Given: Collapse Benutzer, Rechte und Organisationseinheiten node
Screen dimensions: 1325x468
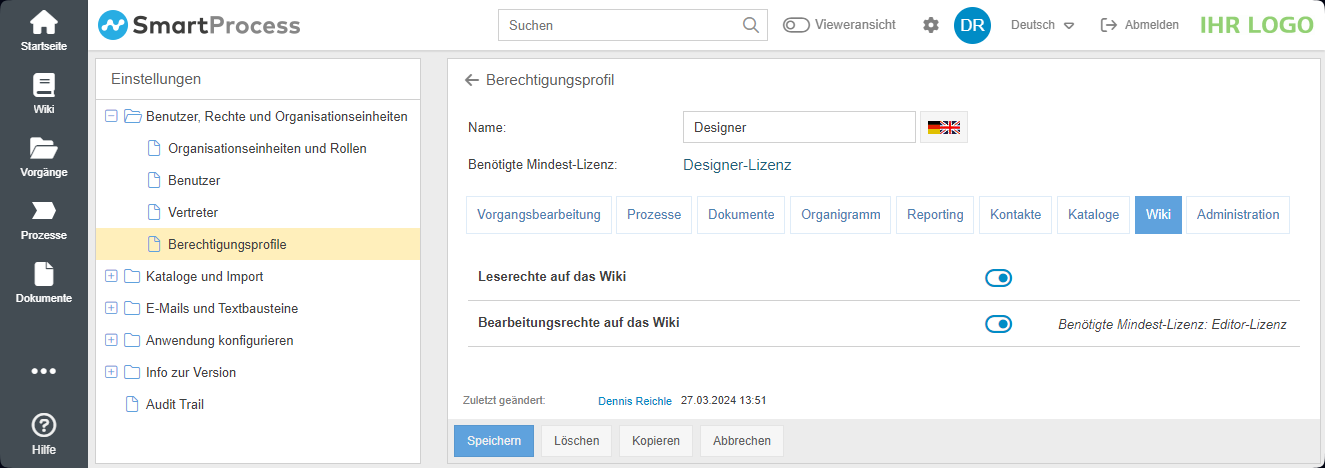Looking at the screenshot, I should pos(111,116).
